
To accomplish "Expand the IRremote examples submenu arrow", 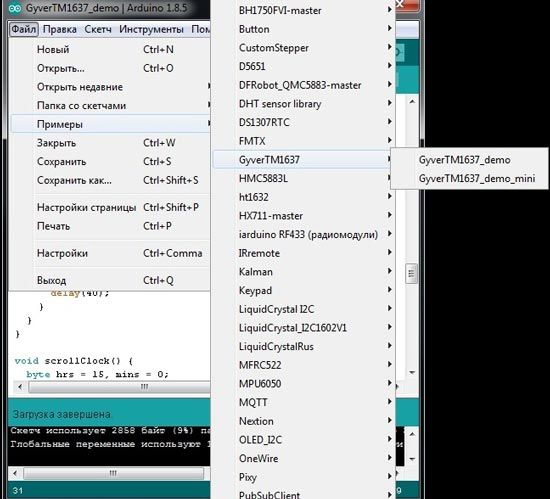I will point(390,252).
